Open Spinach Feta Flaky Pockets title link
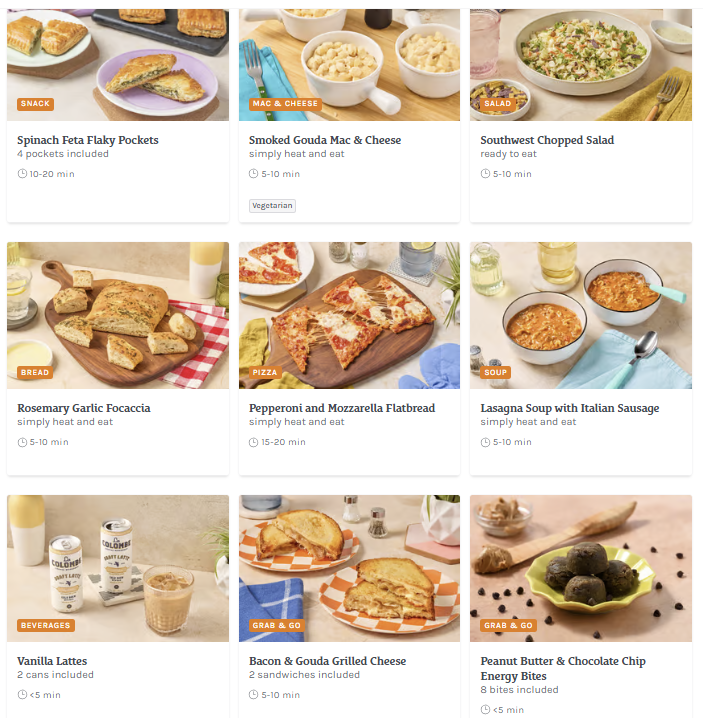The width and height of the screenshot is (703, 718). [88, 140]
